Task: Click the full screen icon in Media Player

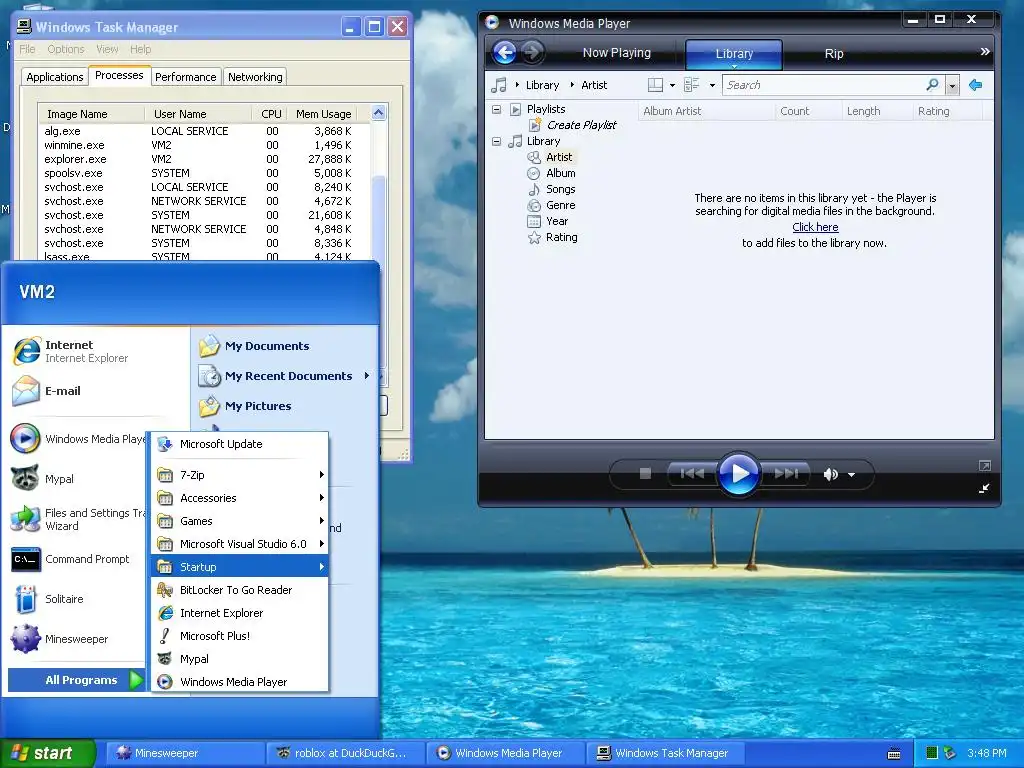Action: click(x=985, y=466)
